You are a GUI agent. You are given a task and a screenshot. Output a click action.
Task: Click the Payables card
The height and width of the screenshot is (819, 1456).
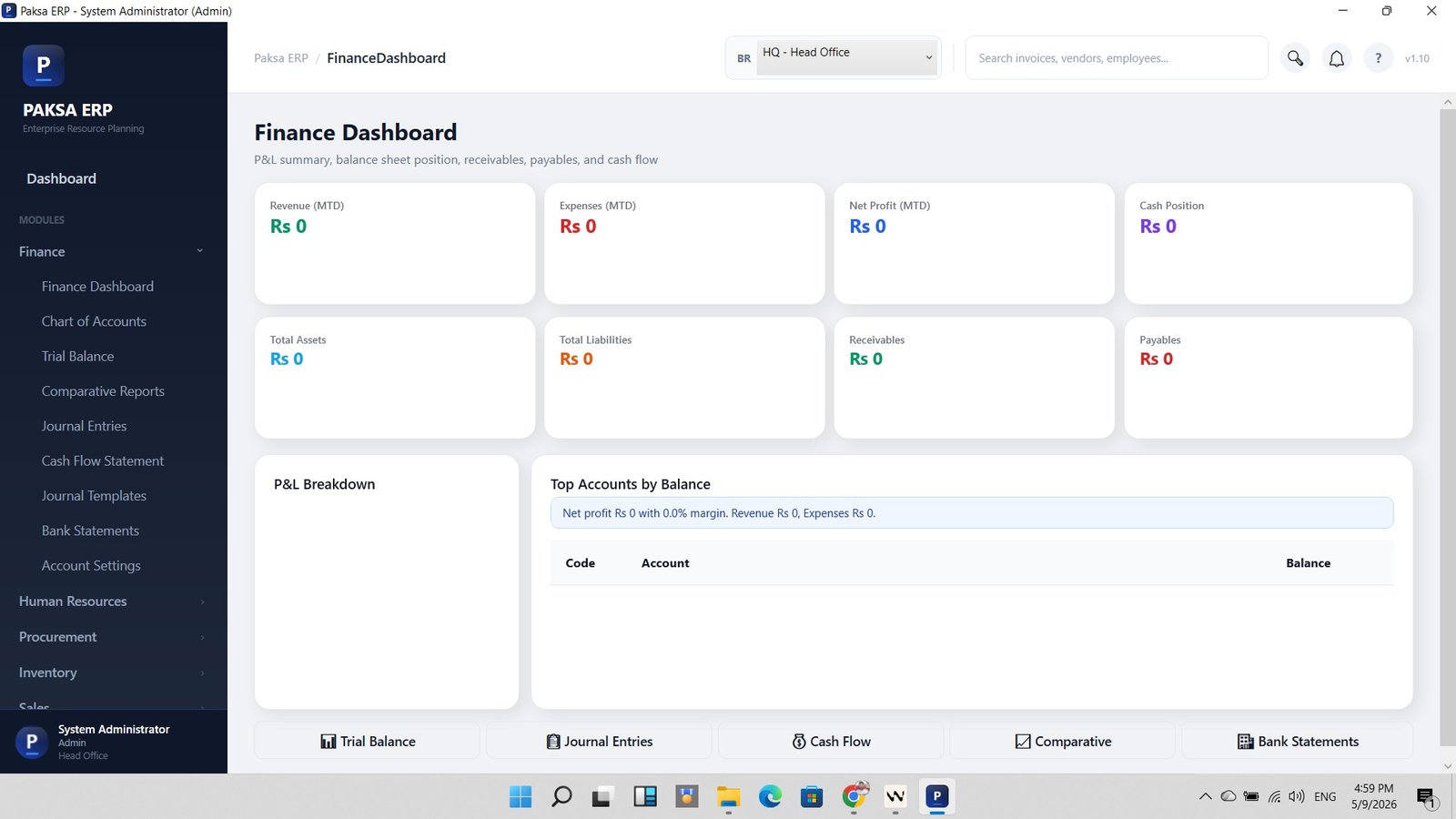(x=1269, y=378)
